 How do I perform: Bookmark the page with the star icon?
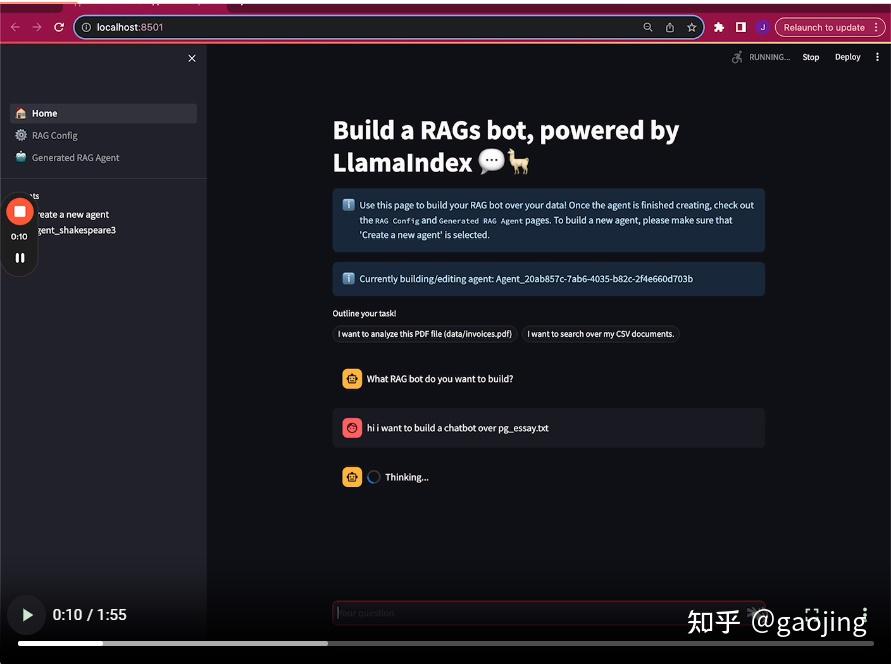tap(691, 27)
